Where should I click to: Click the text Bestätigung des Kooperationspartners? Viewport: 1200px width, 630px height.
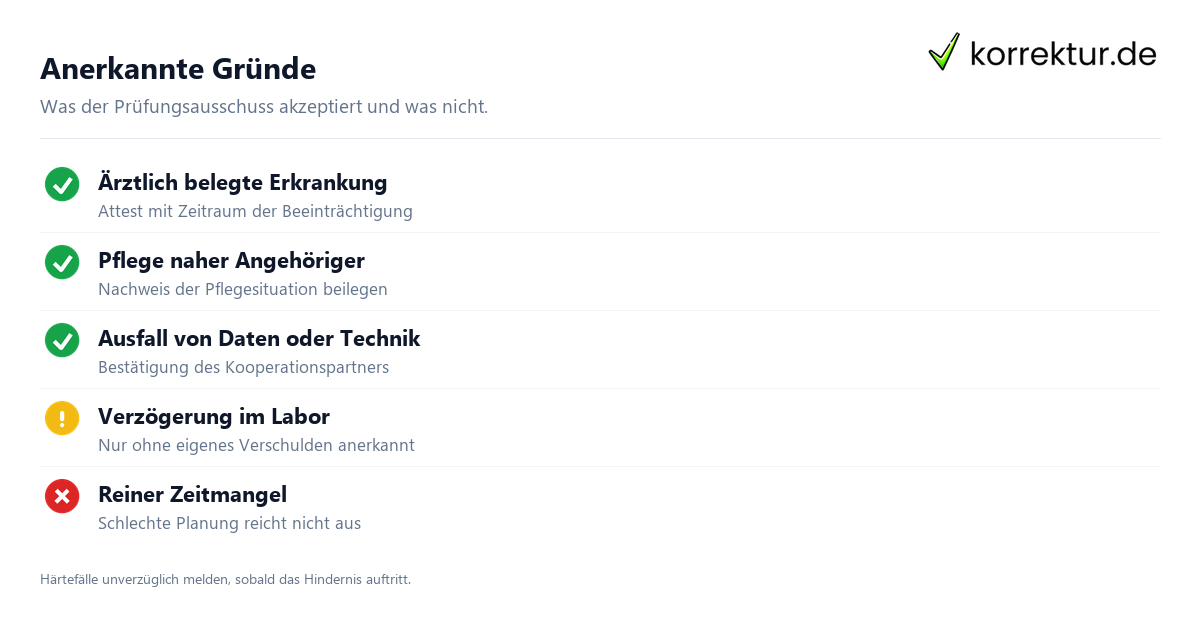pyautogui.click(x=243, y=367)
